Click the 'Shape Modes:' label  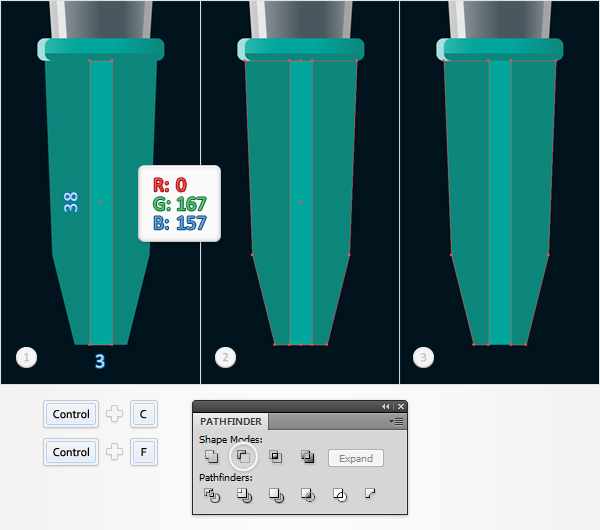click(231, 439)
